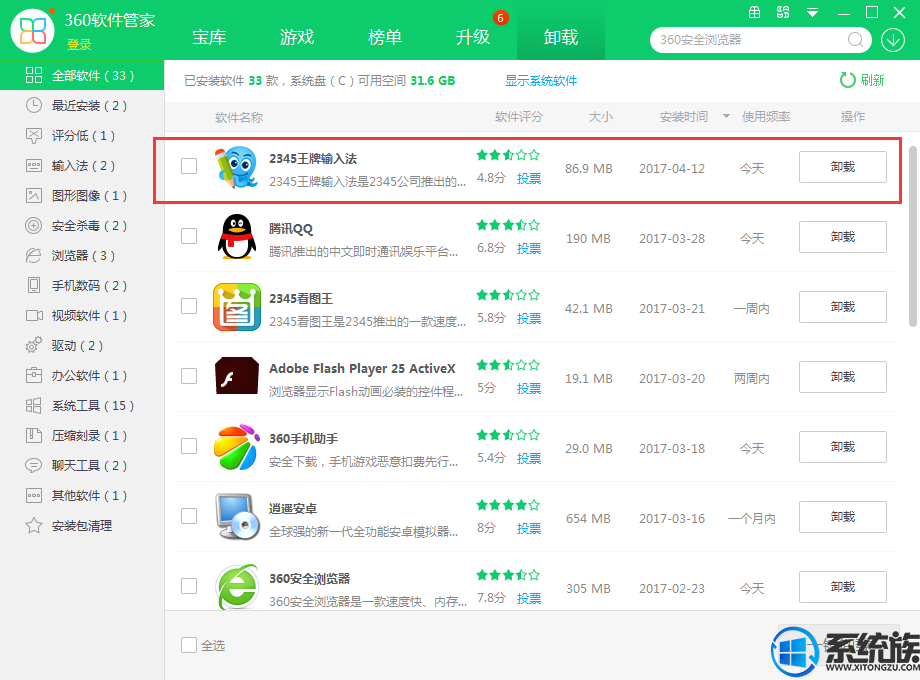Switch to the 游戏 tab

pyautogui.click(x=297, y=38)
